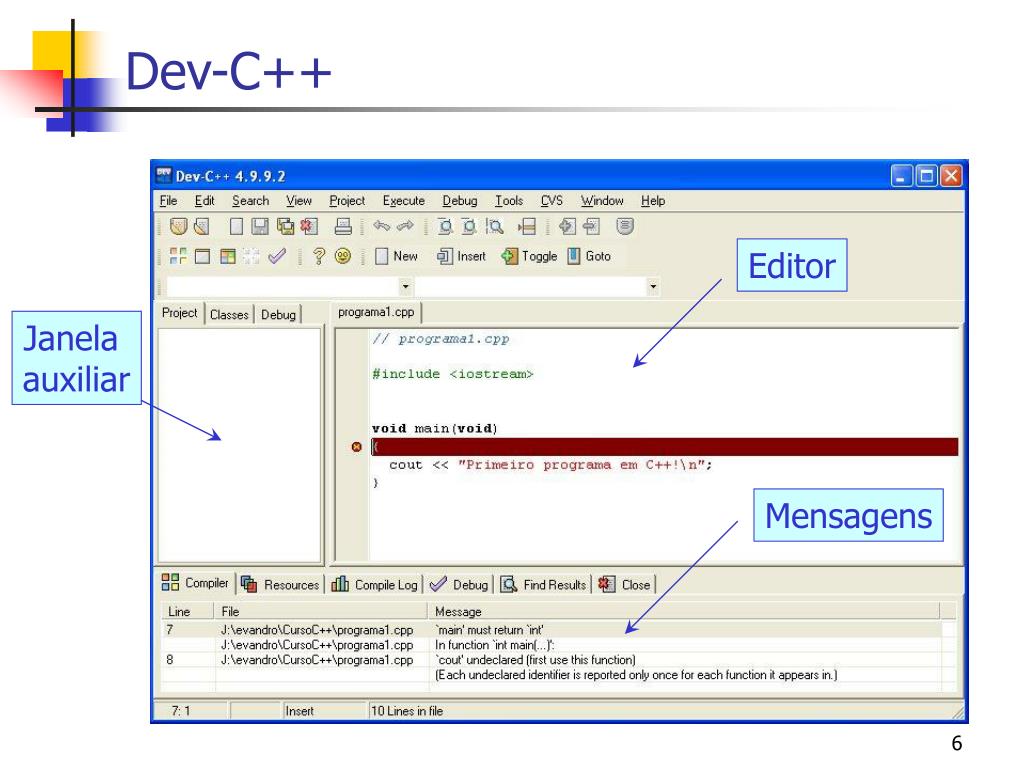Select the Debug tab in bottom panel
Screen dimensions: 1024x768
coord(458,584)
